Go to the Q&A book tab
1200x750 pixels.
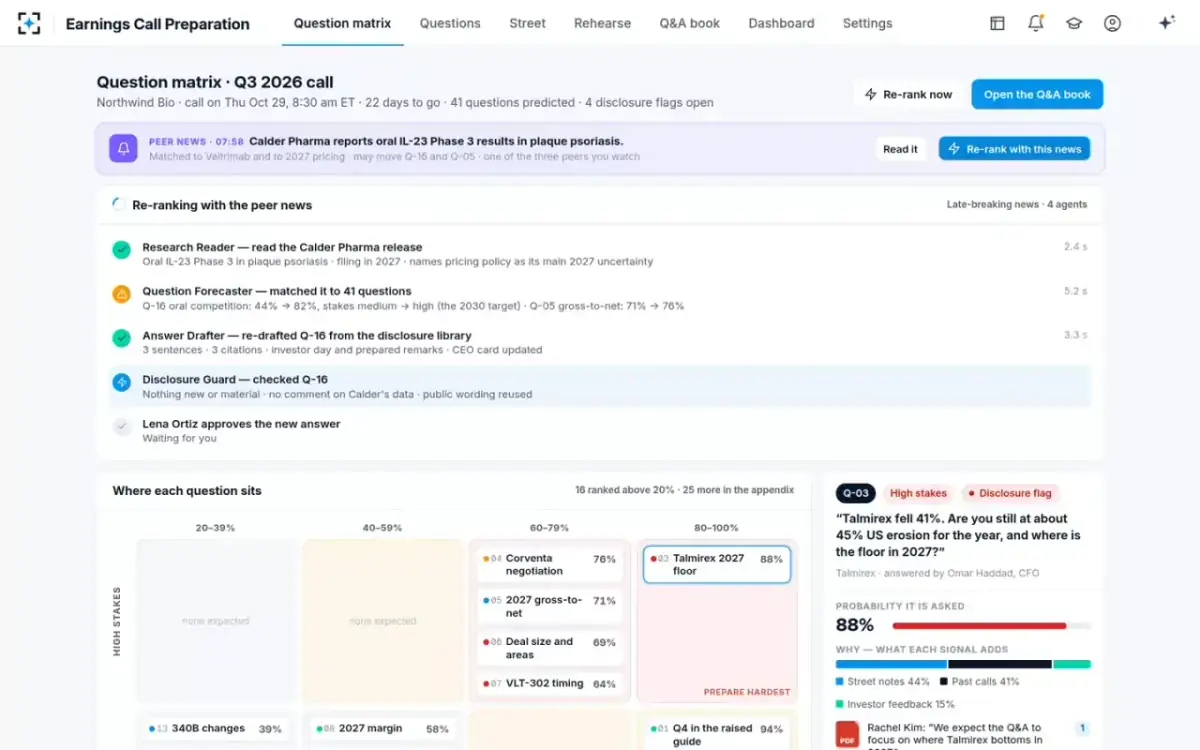[690, 23]
